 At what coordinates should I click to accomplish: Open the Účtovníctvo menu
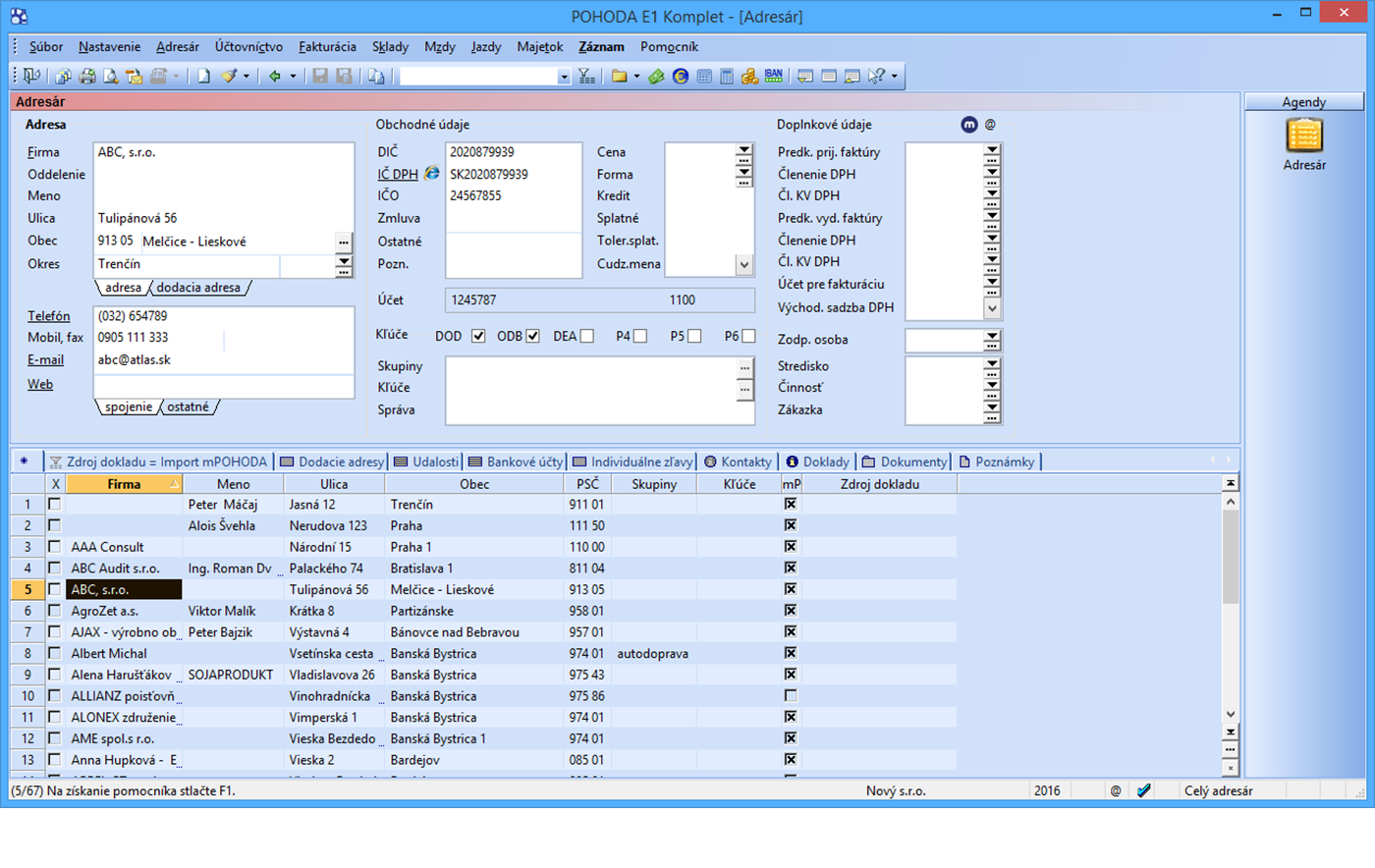point(248,46)
